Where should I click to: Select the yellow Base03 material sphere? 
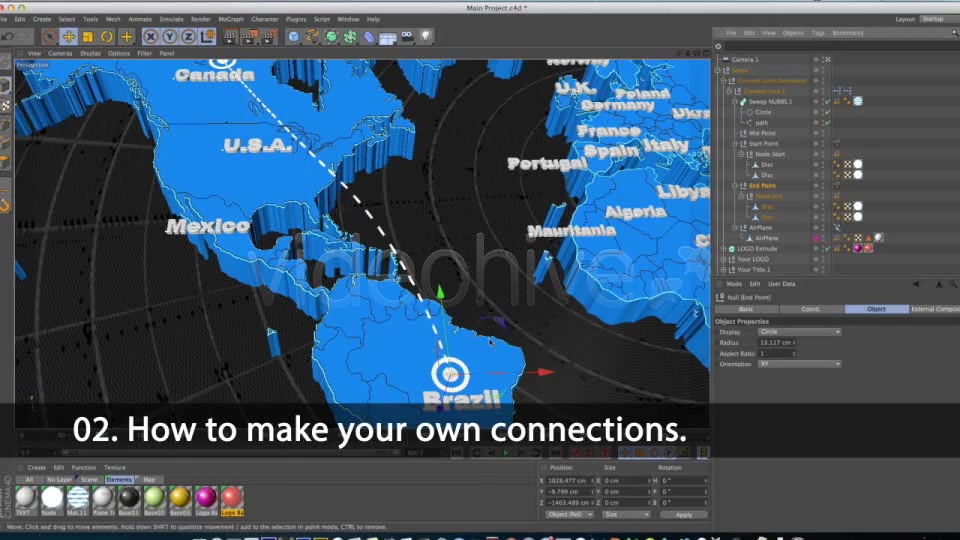180,498
